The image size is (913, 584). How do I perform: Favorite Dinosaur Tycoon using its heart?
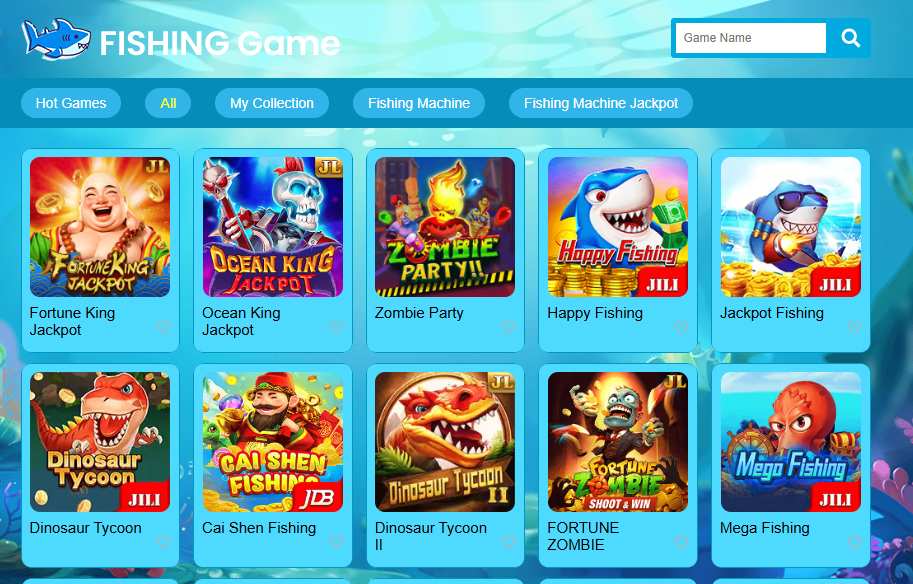coord(164,542)
